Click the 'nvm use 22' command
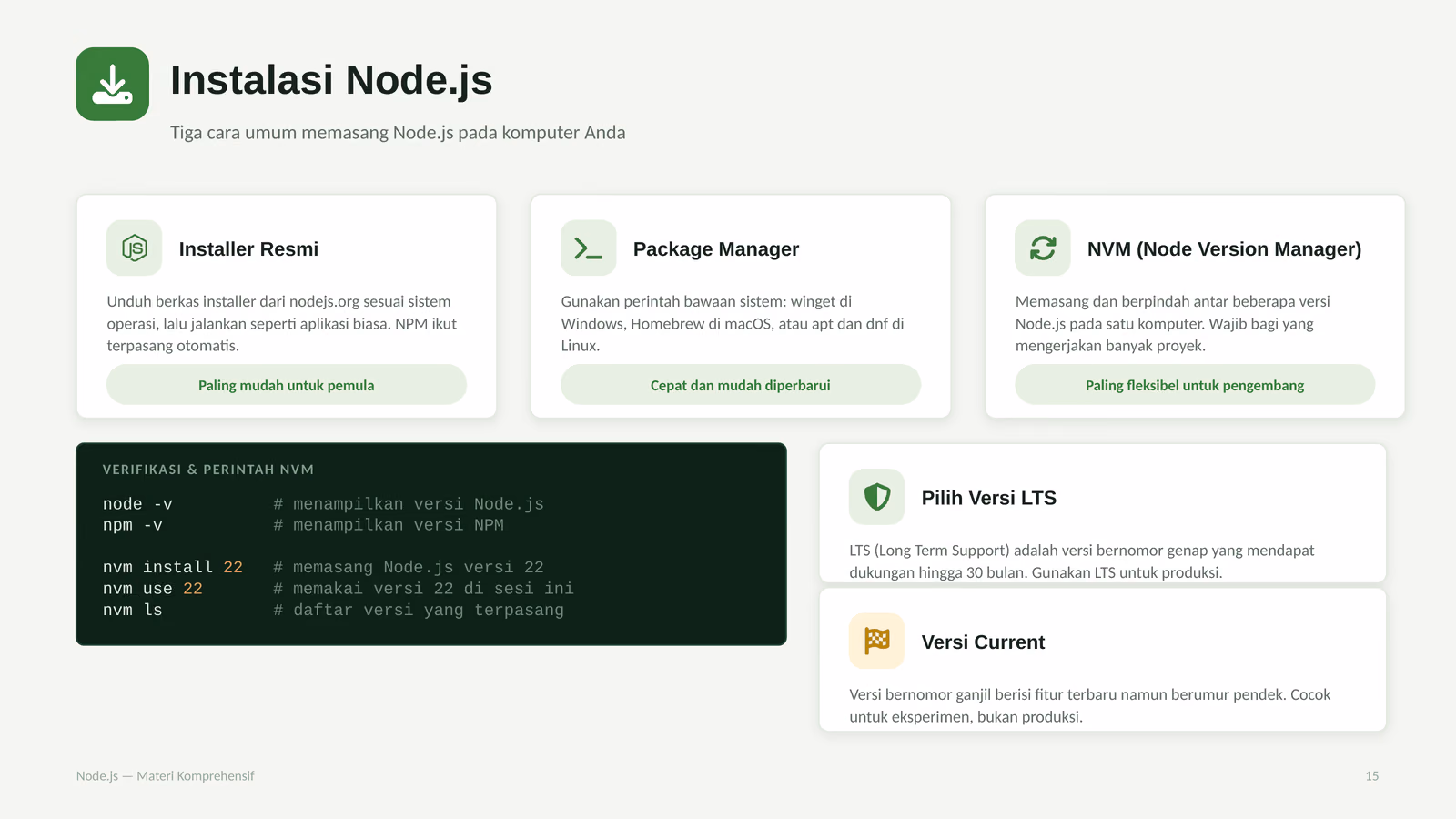 click(x=153, y=589)
